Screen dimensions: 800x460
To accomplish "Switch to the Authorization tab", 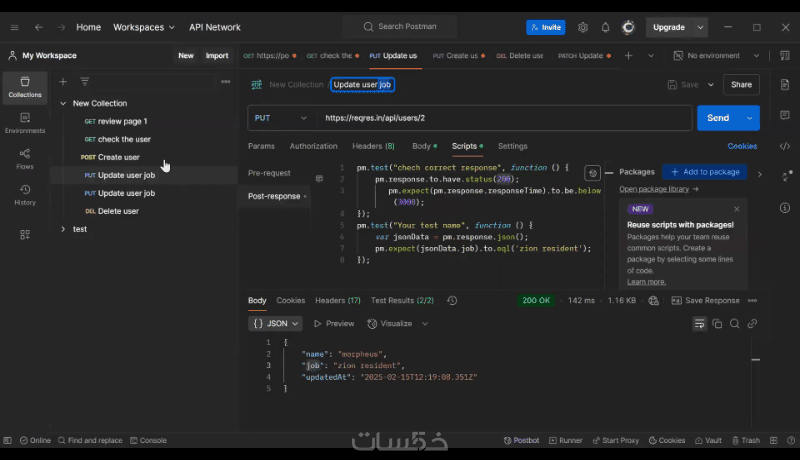I will pyautogui.click(x=313, y=146).
